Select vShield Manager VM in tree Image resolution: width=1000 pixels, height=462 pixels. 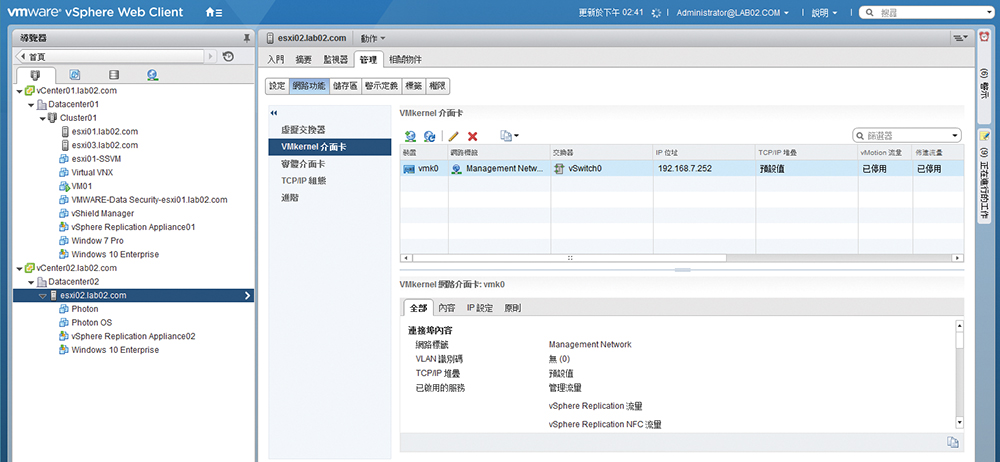pyautogui.click(x=102, y=213)
